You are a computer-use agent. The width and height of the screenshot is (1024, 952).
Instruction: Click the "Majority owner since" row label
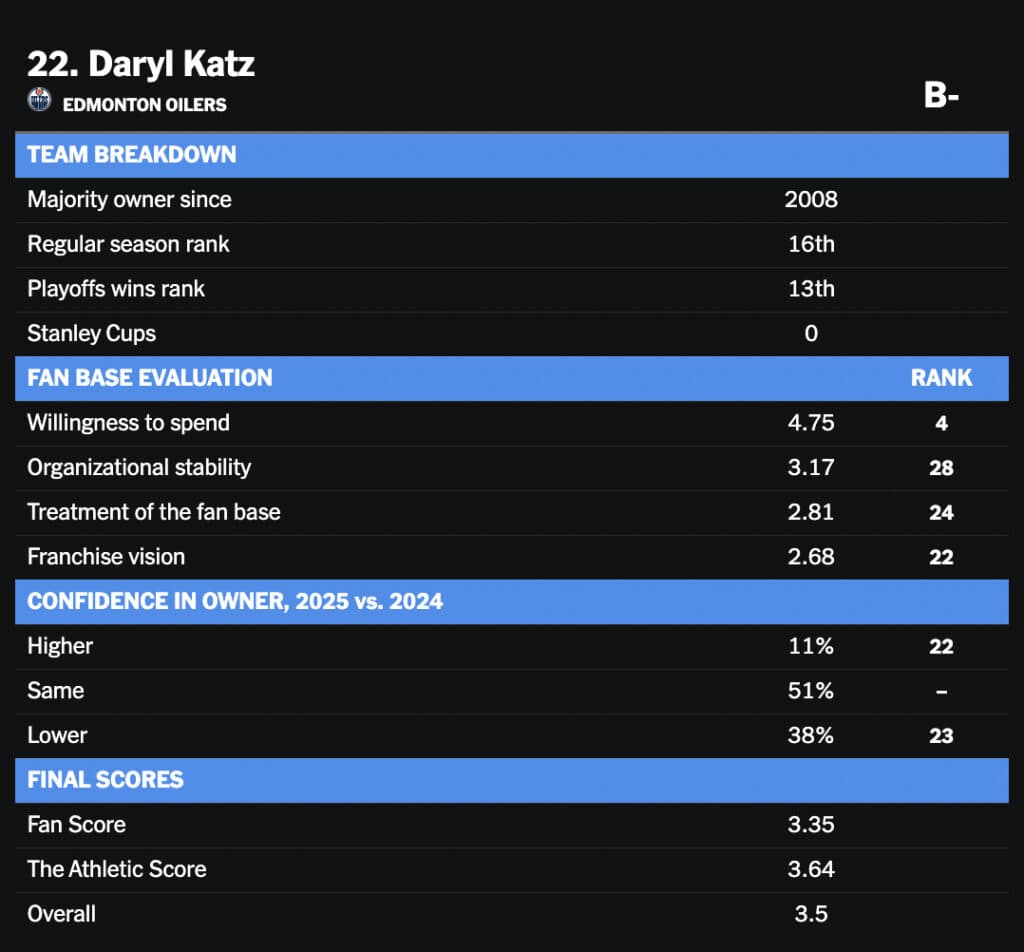pos(129,200)
